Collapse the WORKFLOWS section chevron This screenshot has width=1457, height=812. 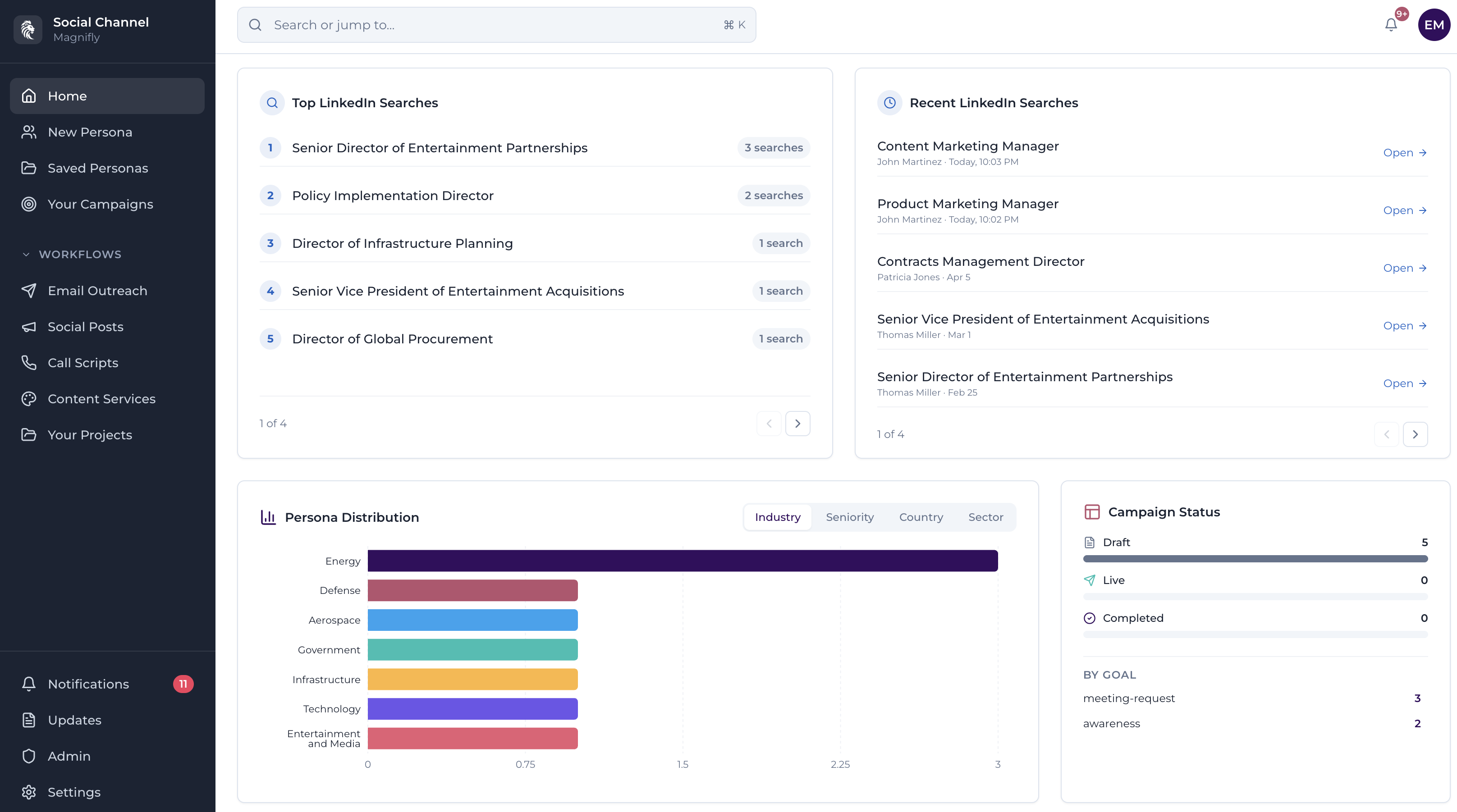point(26,255)
